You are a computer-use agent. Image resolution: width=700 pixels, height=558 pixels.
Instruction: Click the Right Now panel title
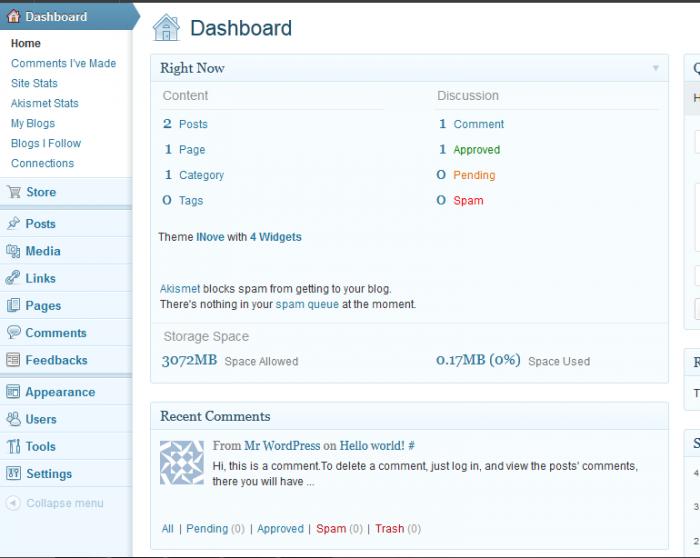point(192,68)
